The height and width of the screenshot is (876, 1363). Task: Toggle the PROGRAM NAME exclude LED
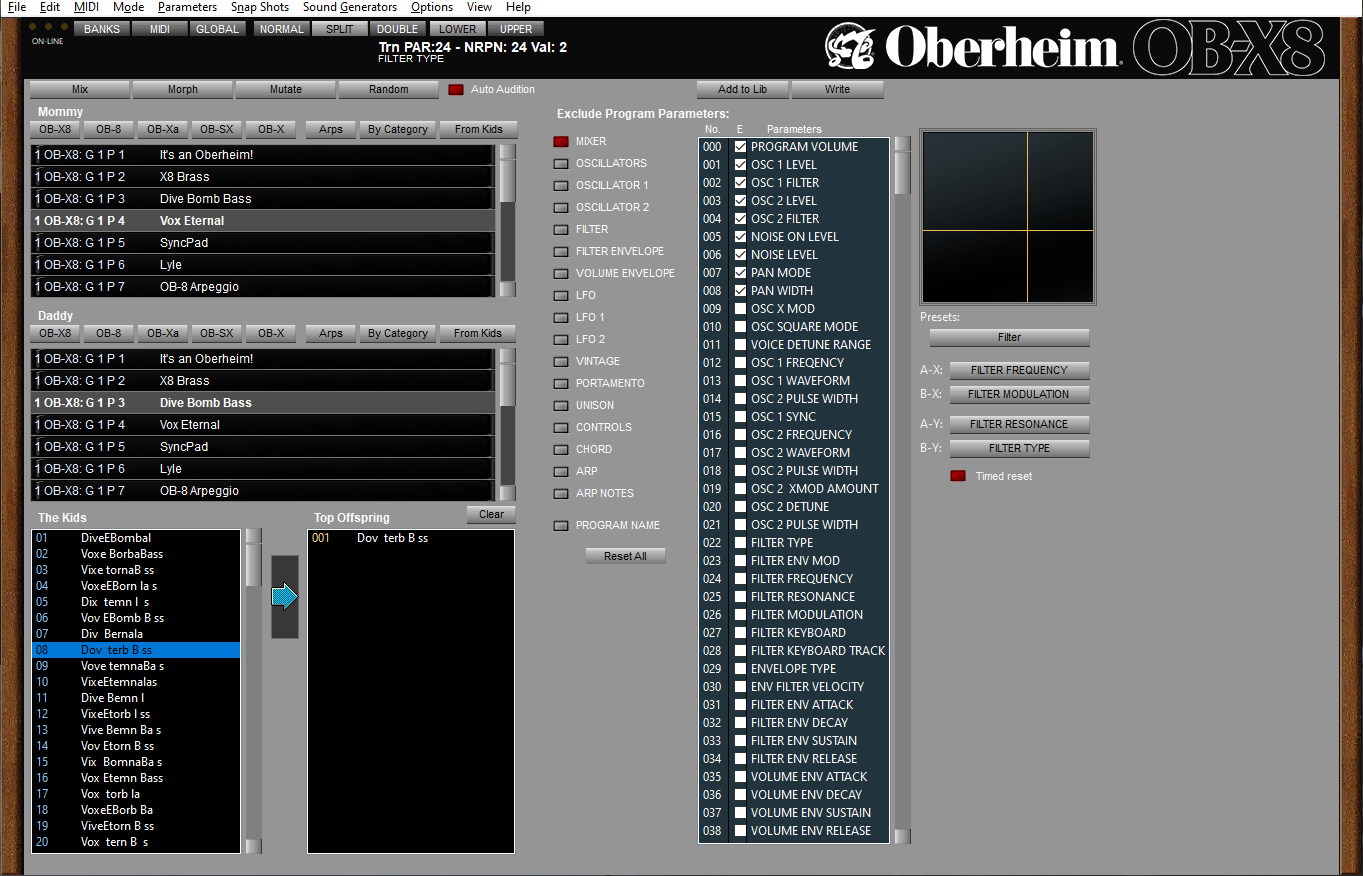pyautogui.click(x=561, y=526)
